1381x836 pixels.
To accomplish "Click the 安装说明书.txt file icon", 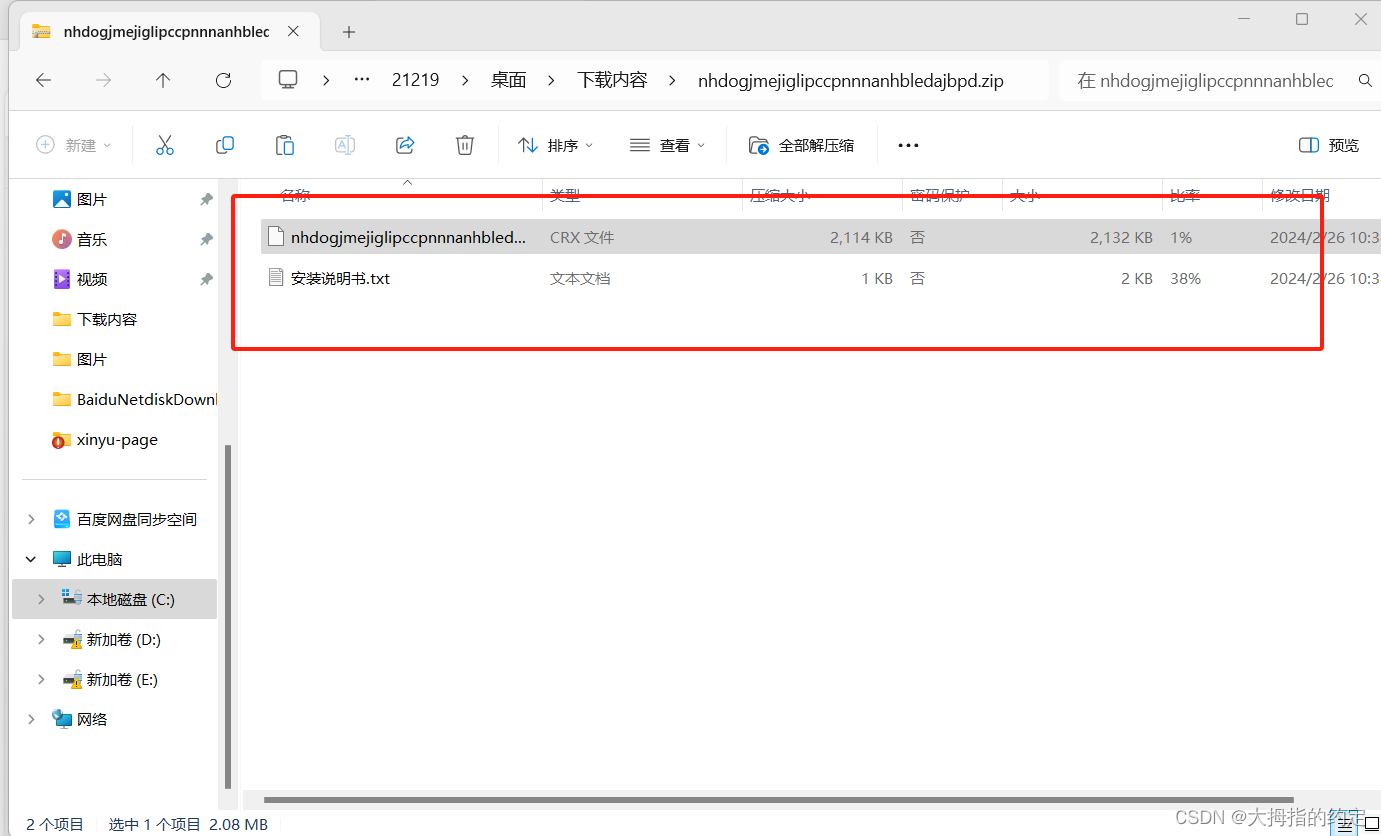I will pos(276,278).
